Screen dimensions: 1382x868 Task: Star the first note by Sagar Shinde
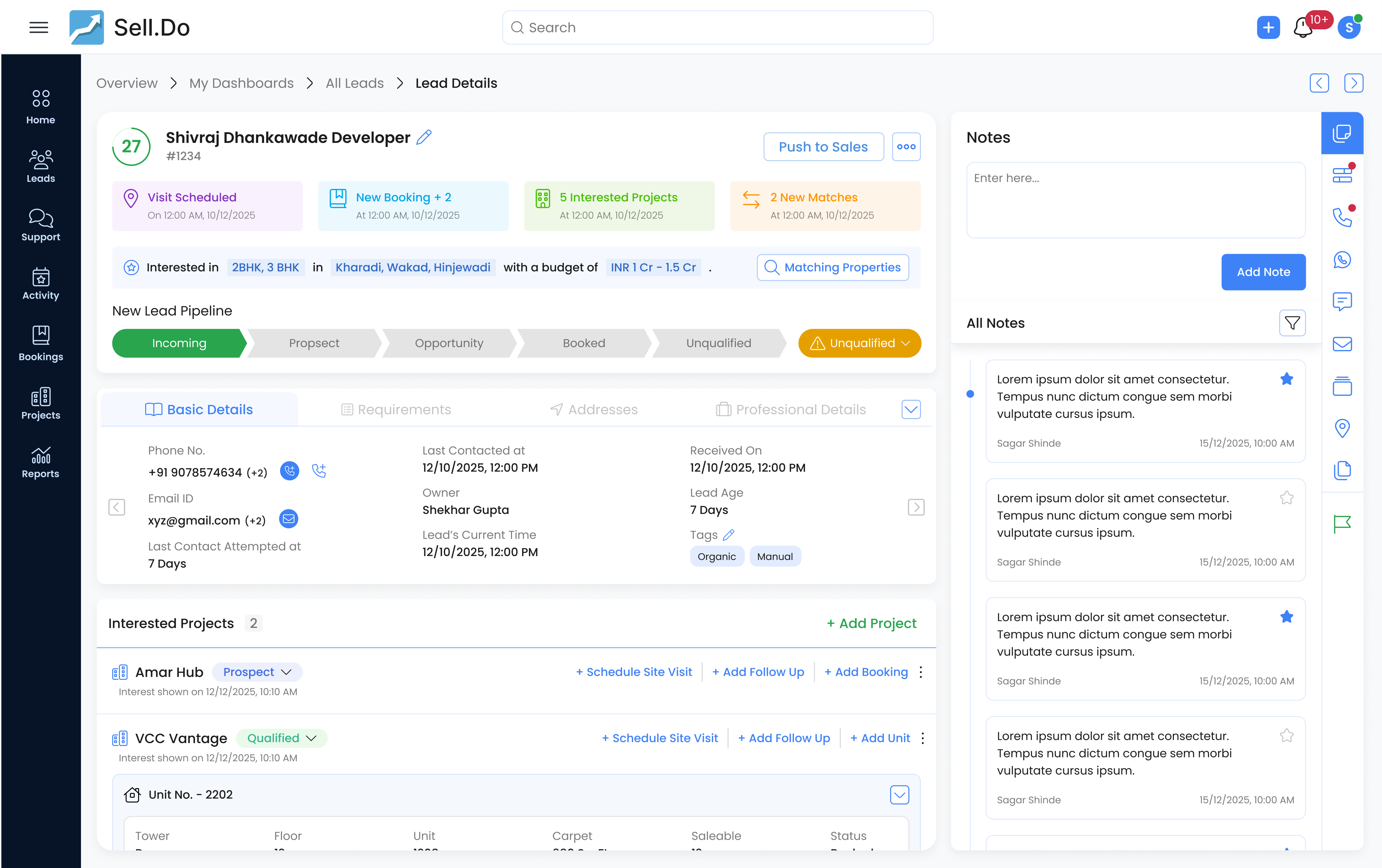tap(1287, 379)
